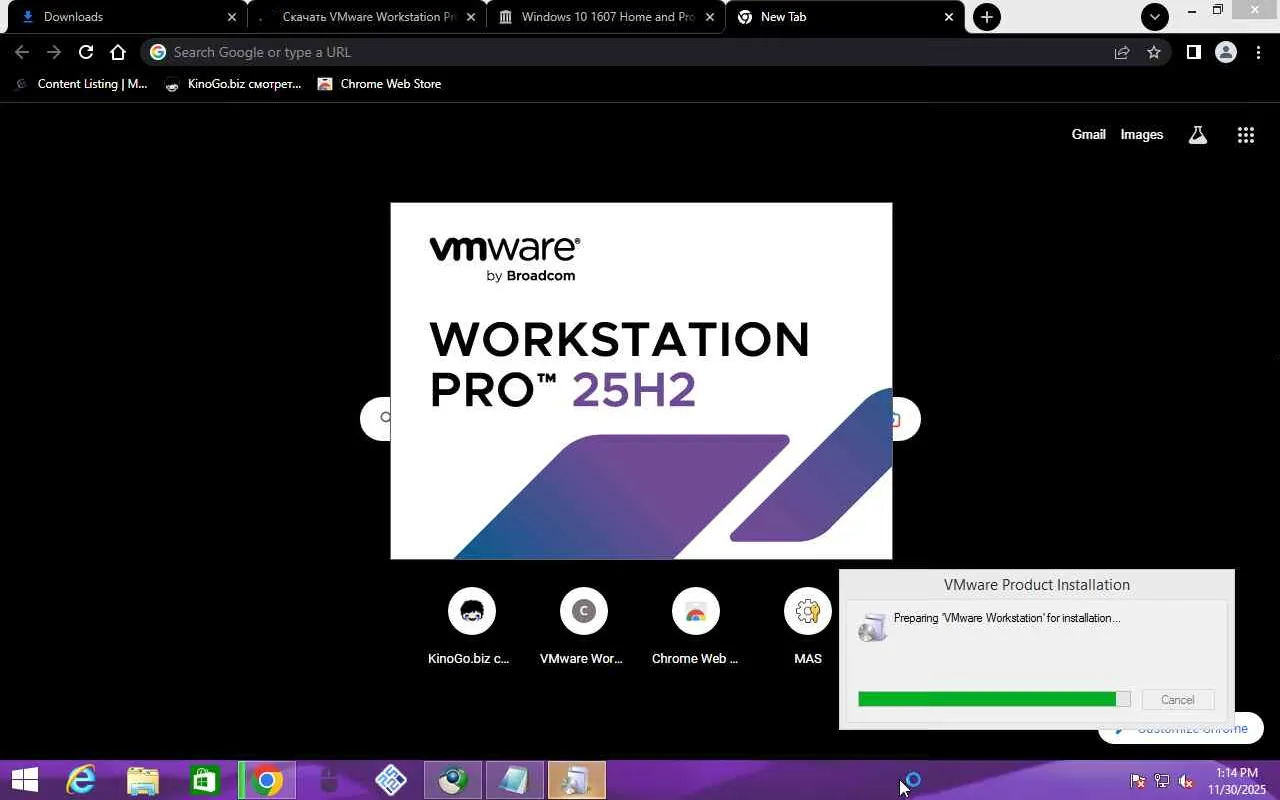
Task: Open the taskbar clock showing 1:14 PM
Action: pyautogui.click(x=1237, y=781)
